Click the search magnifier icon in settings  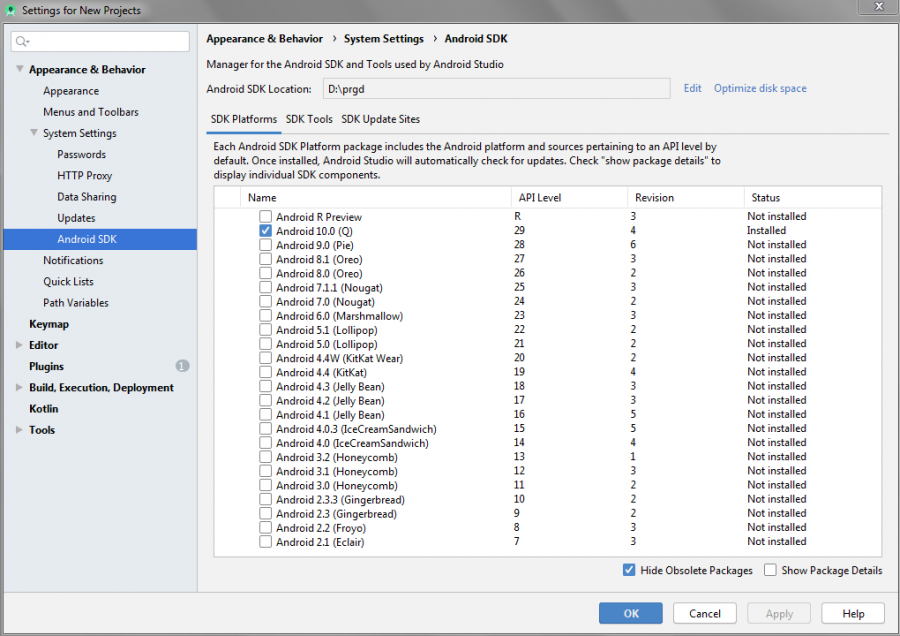pos(22,41)
